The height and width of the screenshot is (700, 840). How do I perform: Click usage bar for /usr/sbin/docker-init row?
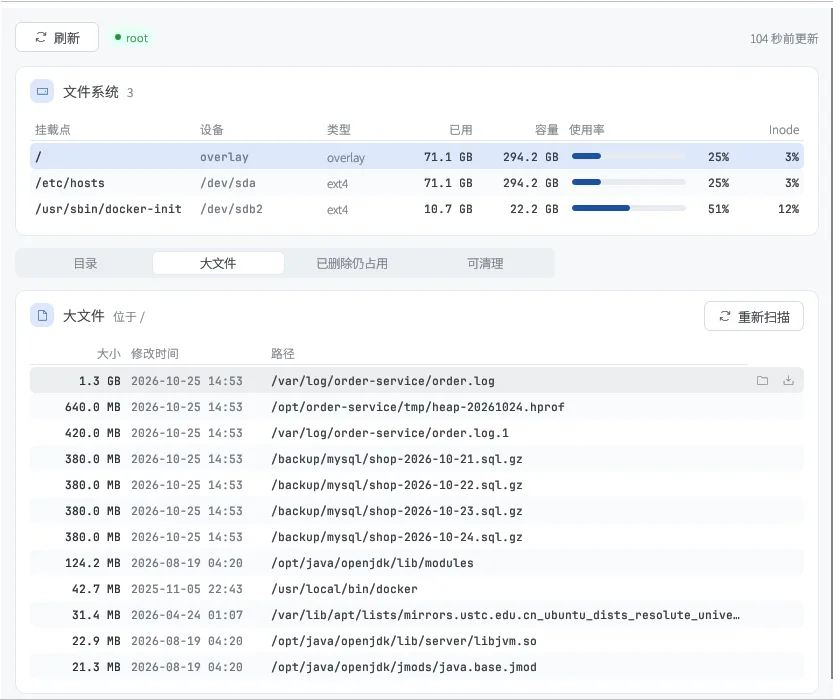(628, 208)
